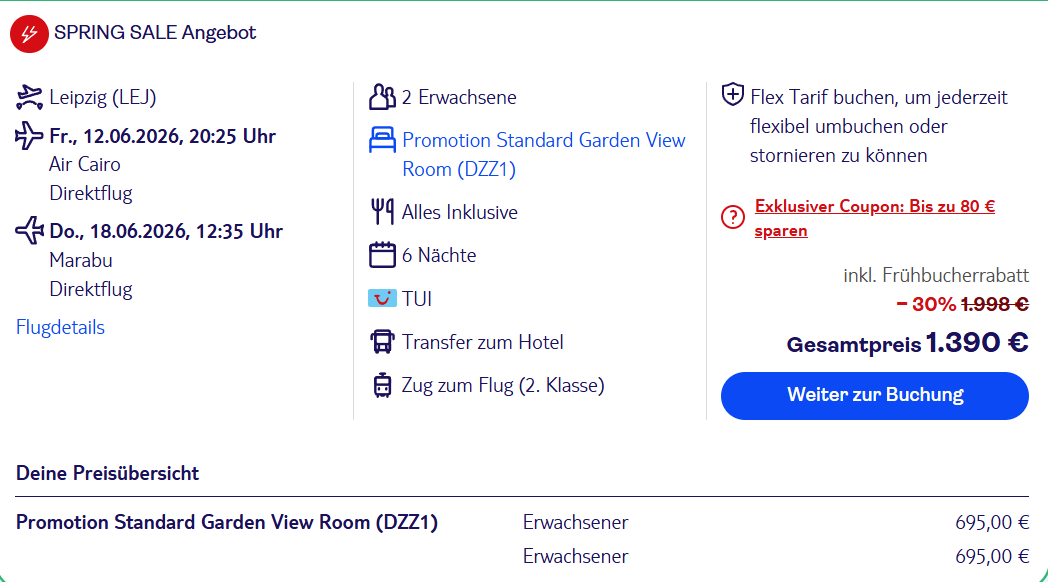Open Promotion Standard Garden View Room link
Viewport: 1048px width, 582px height.
click(x=543, y=154)
